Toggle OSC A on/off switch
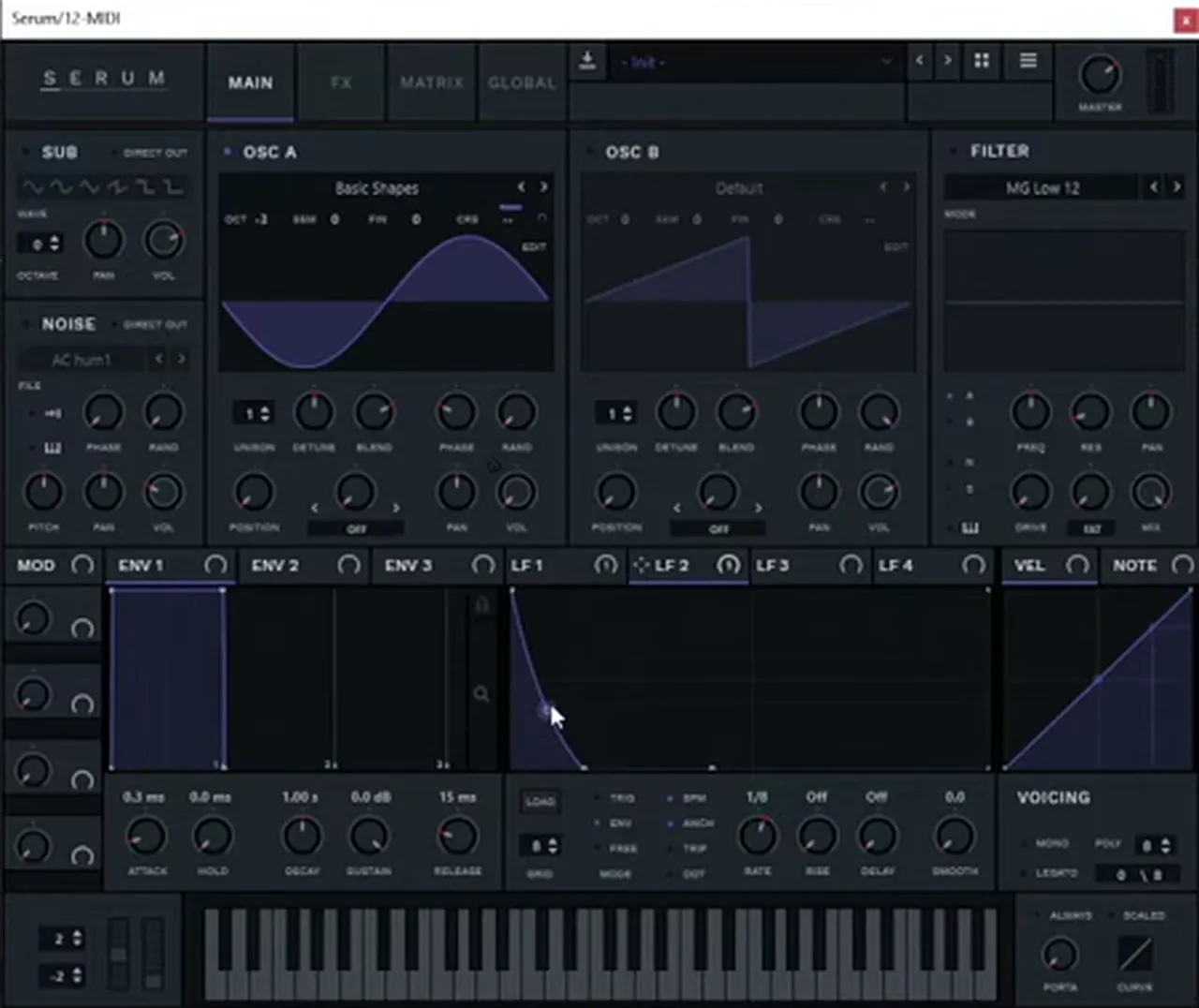The image size is (1199, 1008). (x=228, y=151)
